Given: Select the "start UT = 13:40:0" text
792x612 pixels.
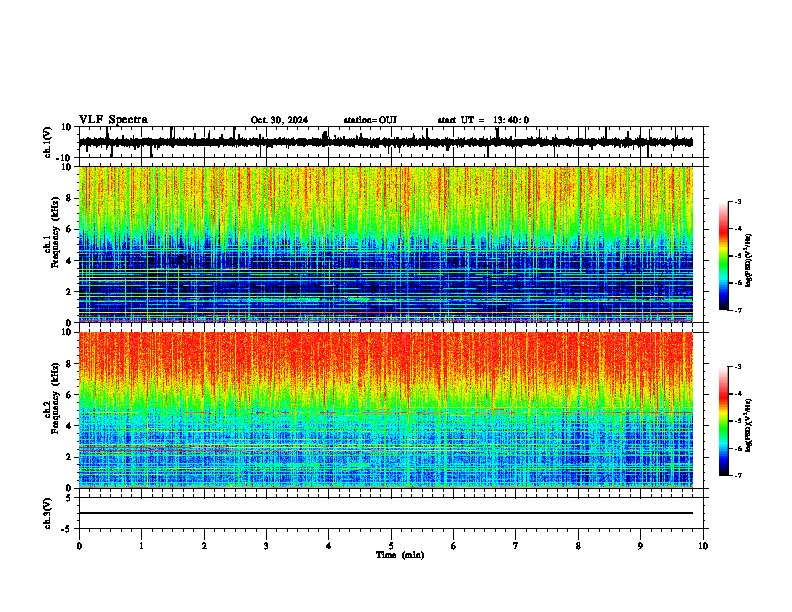Looking at the screenshot, I should coord(483,120).
